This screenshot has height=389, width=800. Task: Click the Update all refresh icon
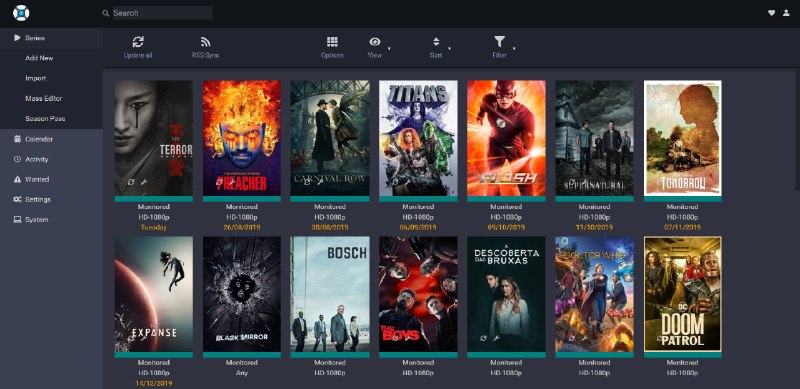[x=138, y=42]
